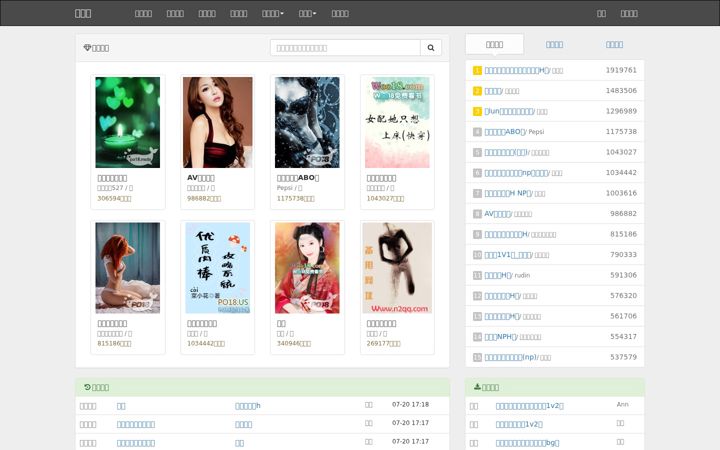Click the magnifier search button
This screenshot has width=720, height=450.
click(x=431, y=48)
